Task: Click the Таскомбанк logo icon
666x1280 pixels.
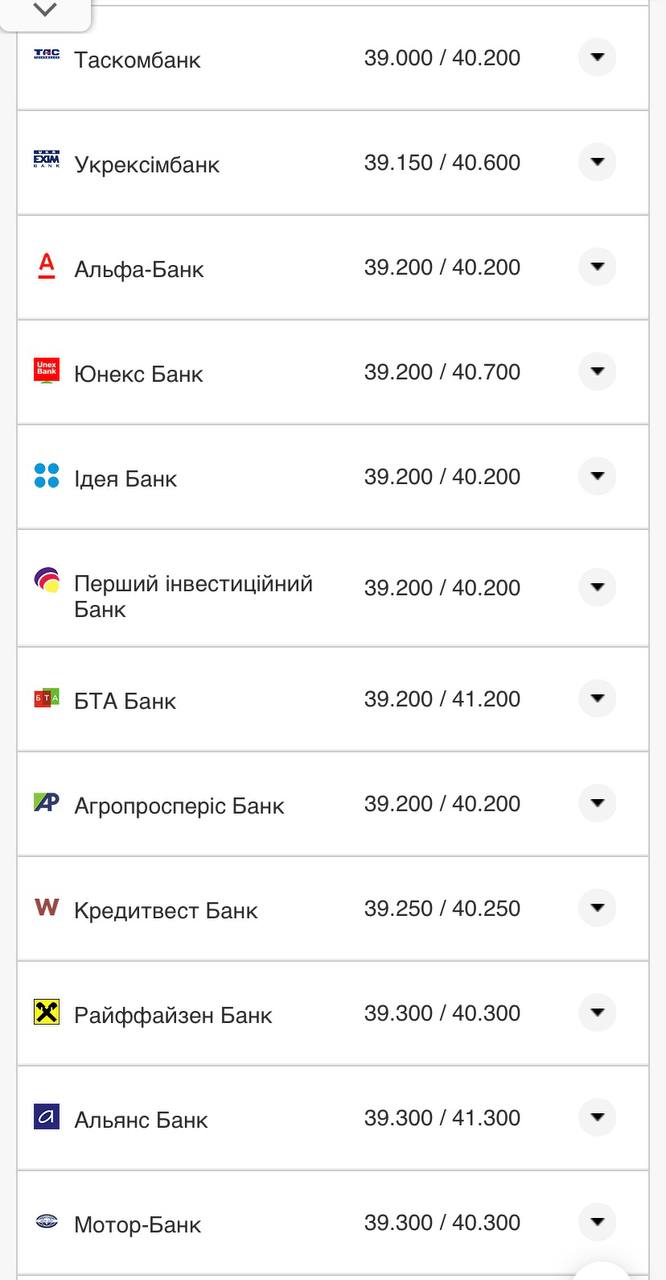Action: click(x=47, y=55)
